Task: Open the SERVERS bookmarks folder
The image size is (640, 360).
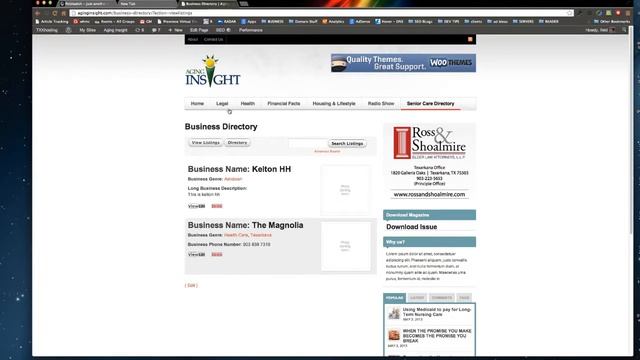Action: click(523, 21)
